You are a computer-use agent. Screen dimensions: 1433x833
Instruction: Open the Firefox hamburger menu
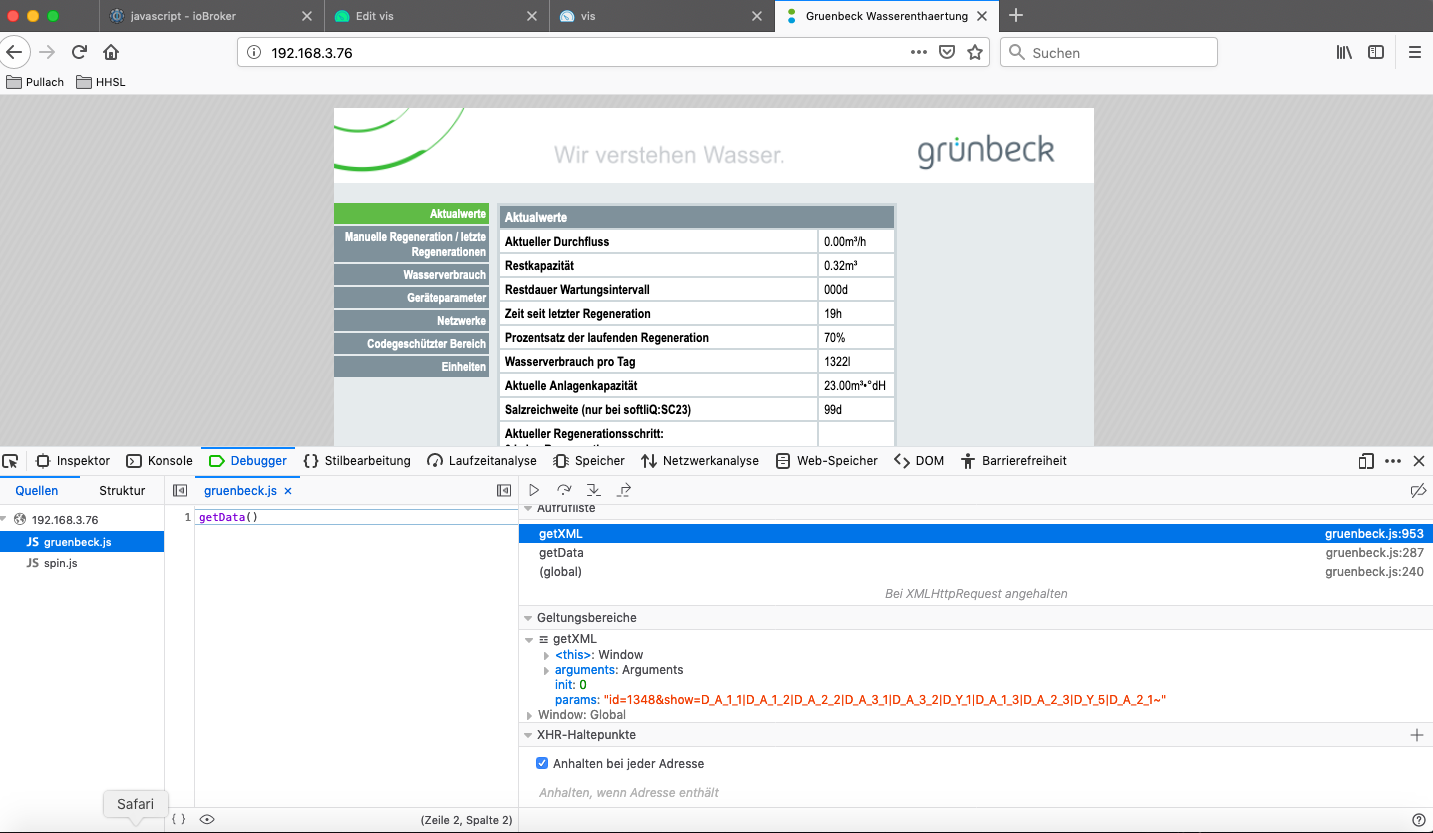coord(1414,53)
